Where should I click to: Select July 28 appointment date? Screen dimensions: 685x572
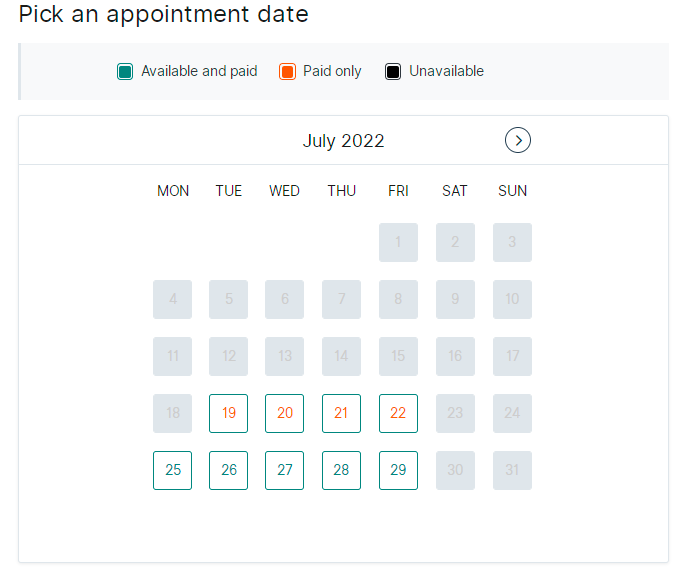pyautogui.click(x=341, y=470)
